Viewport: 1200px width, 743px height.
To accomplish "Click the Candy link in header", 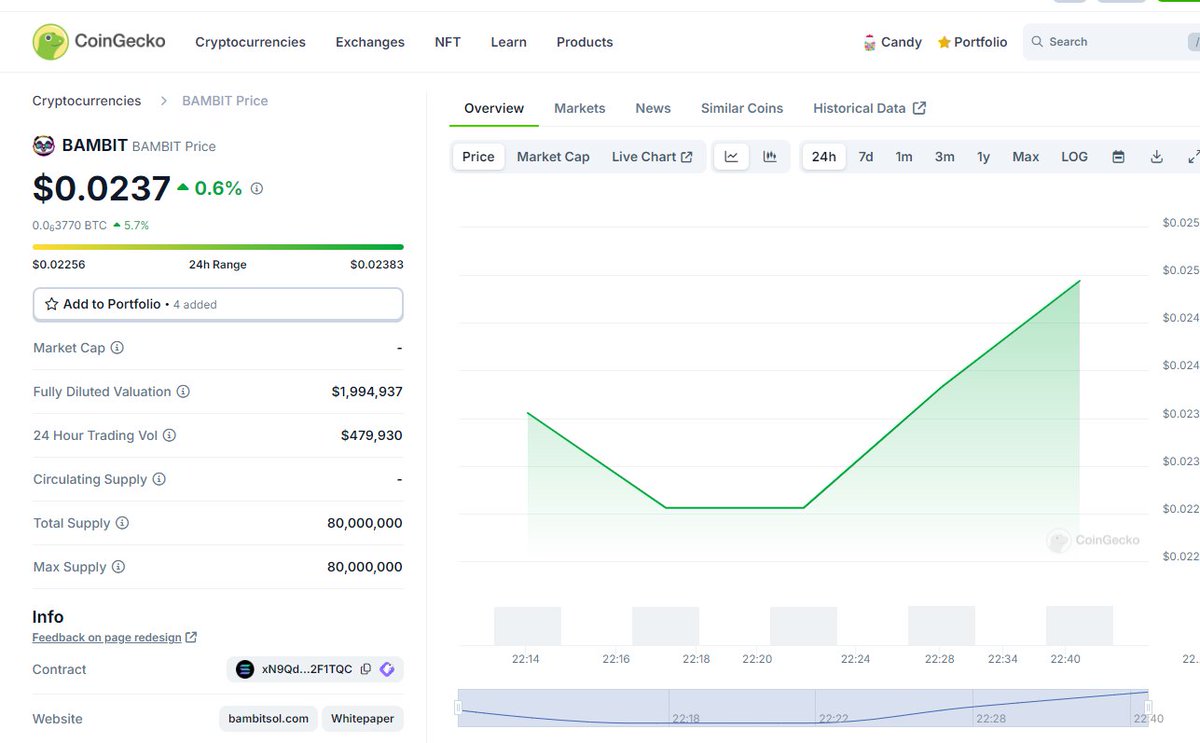I will click(x=892, y=42).
